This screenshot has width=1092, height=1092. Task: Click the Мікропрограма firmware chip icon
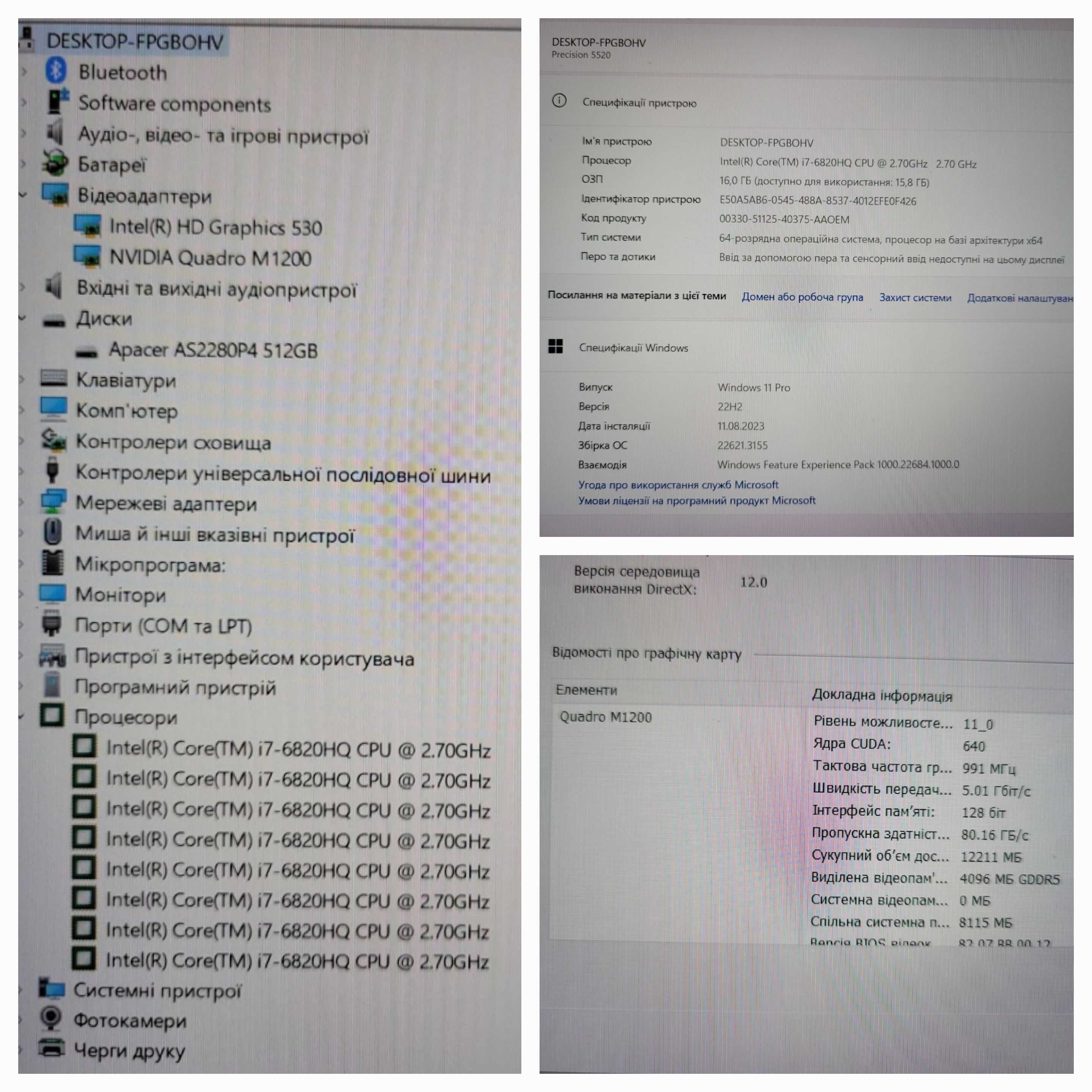pos(53,563)
